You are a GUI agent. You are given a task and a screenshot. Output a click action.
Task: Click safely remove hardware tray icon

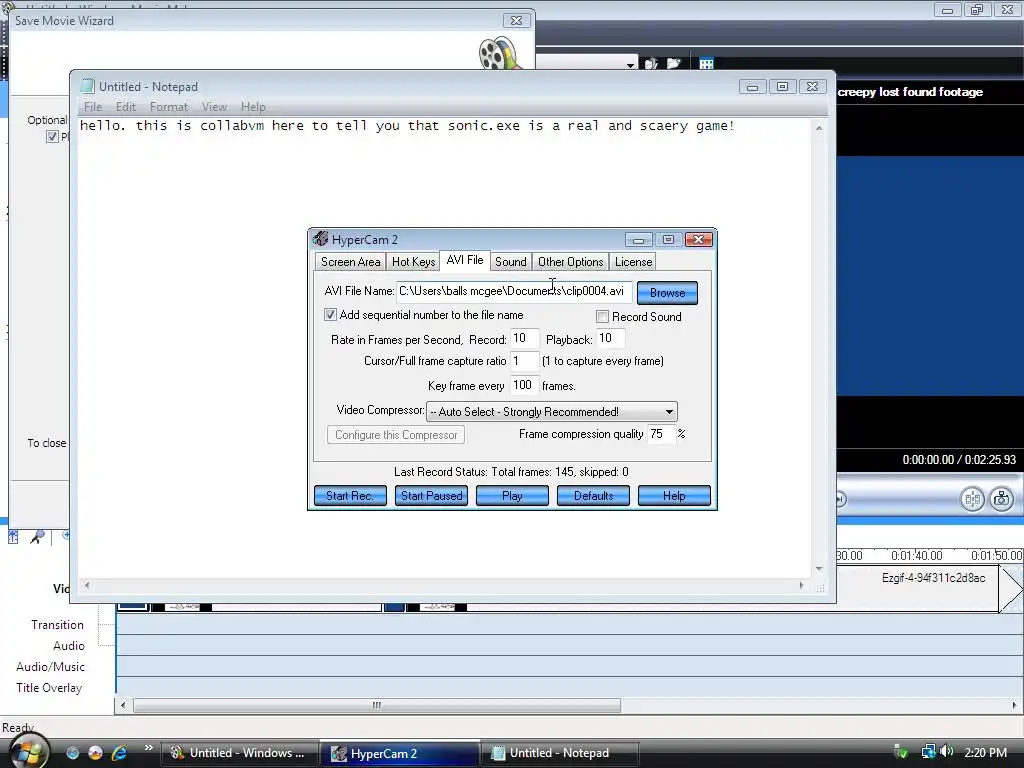click(901, 752)
